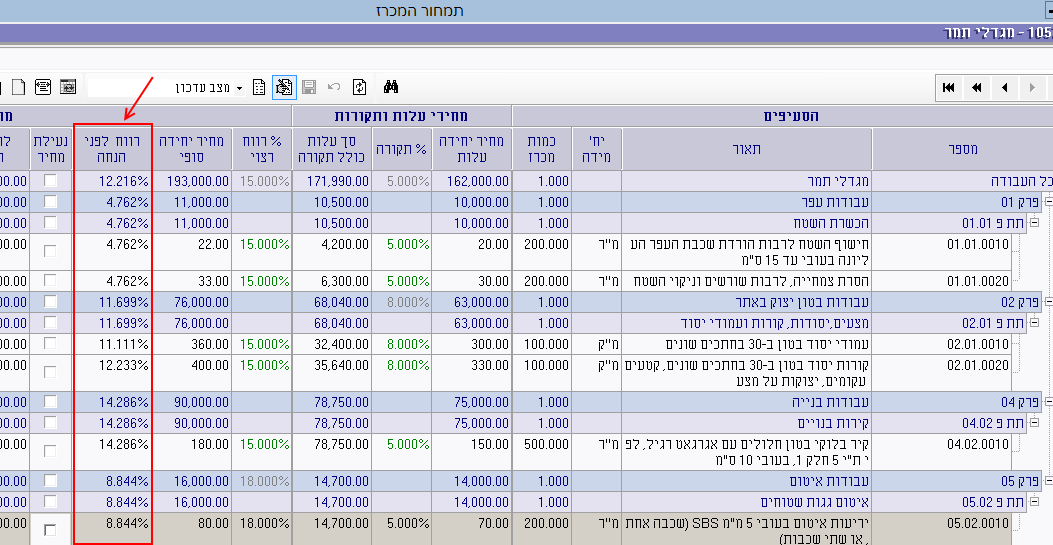Click the קירות בנויים description cell

[747, 422]
